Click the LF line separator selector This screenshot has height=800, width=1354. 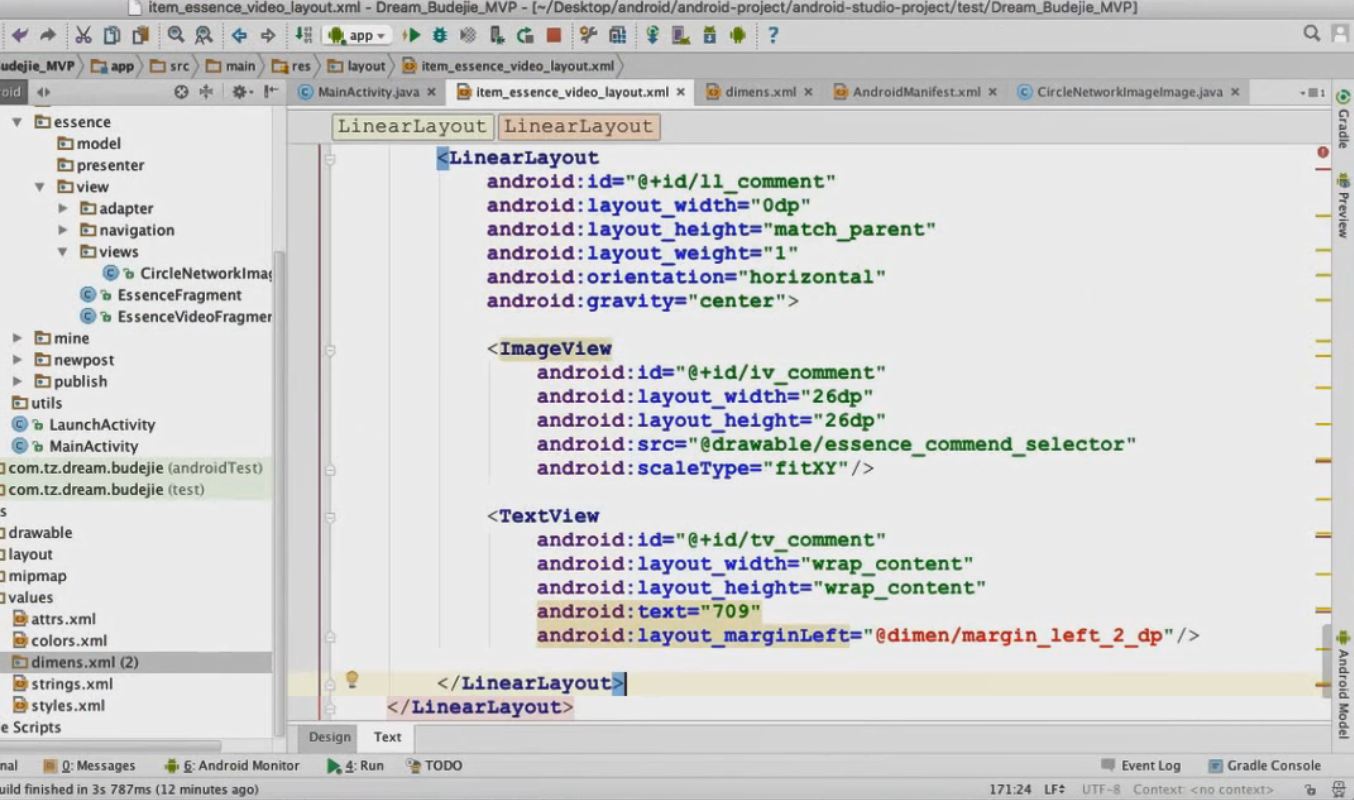(1055, 790)
